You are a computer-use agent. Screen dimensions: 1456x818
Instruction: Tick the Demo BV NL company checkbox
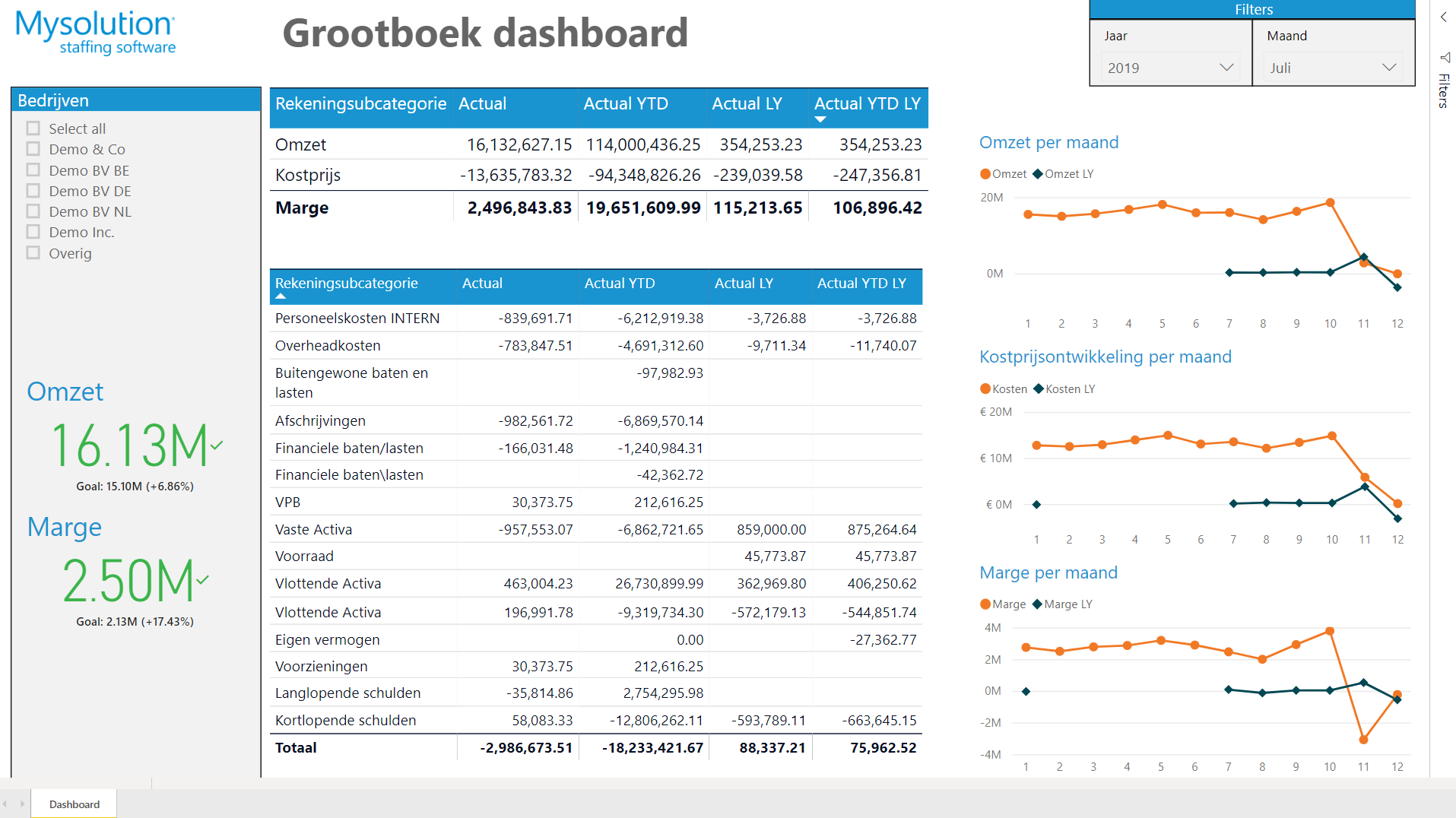click(x=33, y=211)
